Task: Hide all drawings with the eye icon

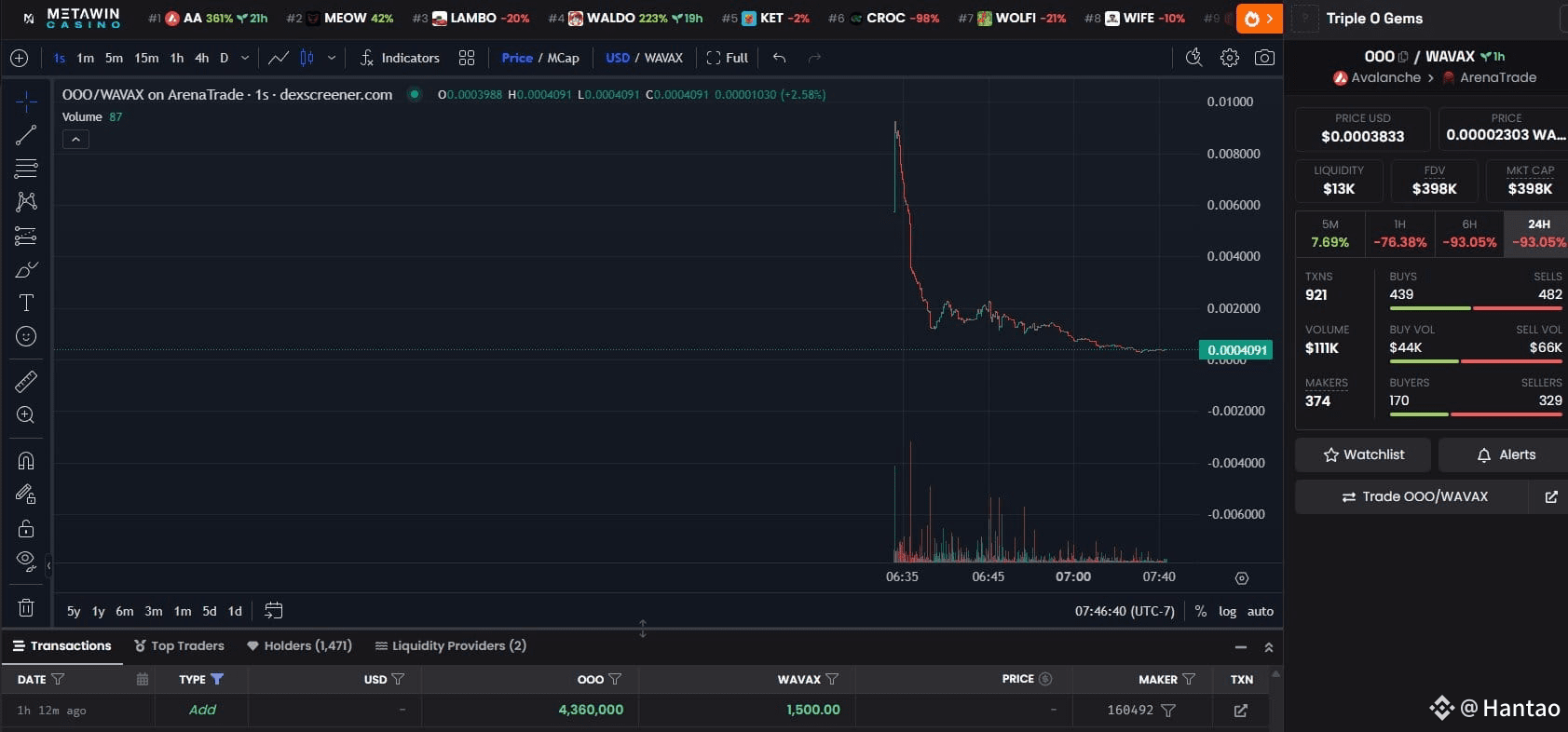Action: tap(26, 561)
